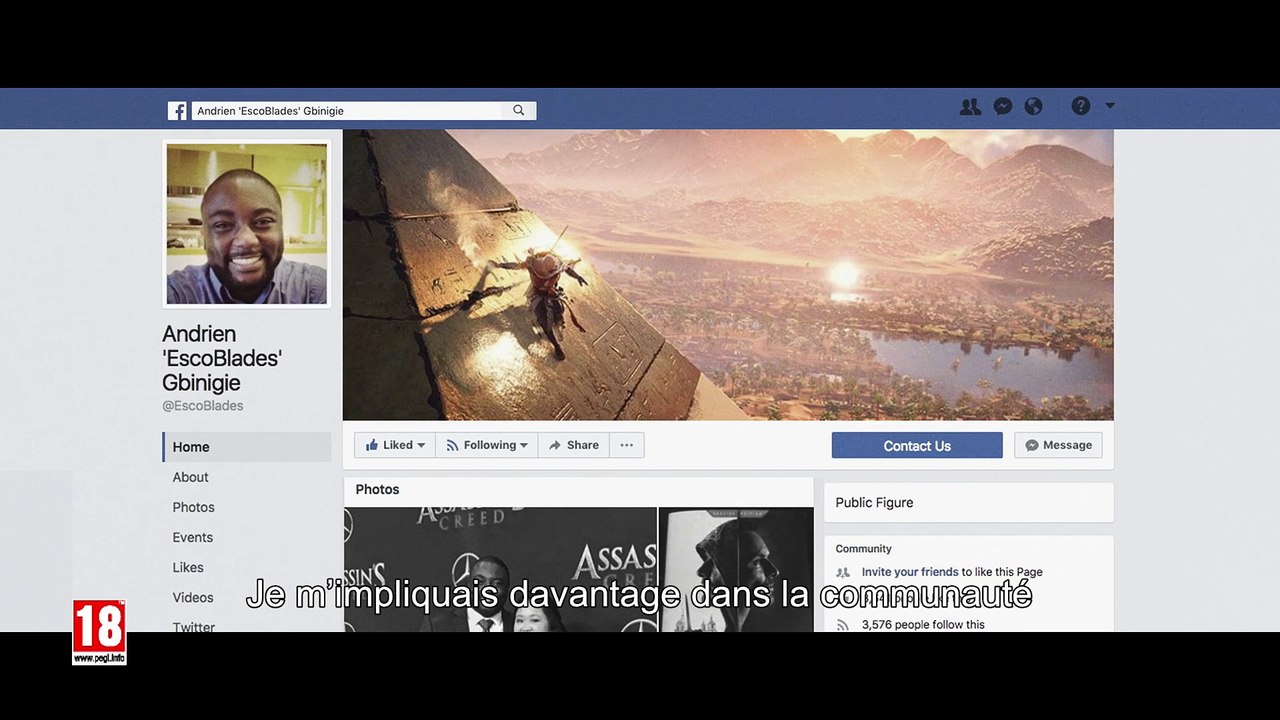Click 'Invite your friends' link
The height and width of the screenshot is (720, 1280).
click(910, 572)
